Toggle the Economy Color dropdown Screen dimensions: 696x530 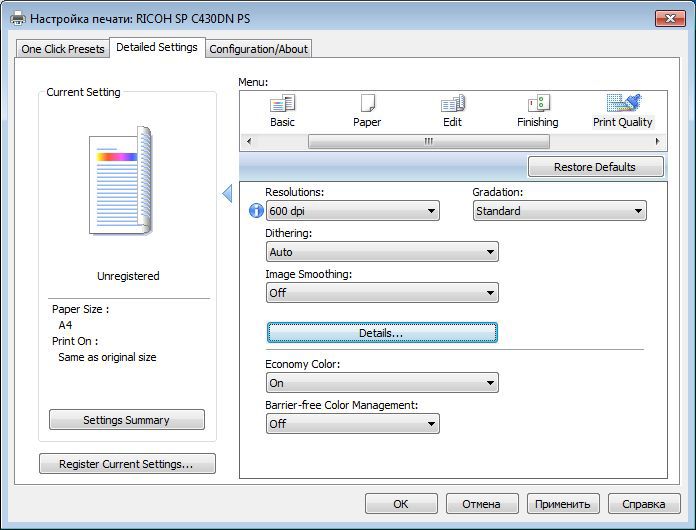point(382,383)
